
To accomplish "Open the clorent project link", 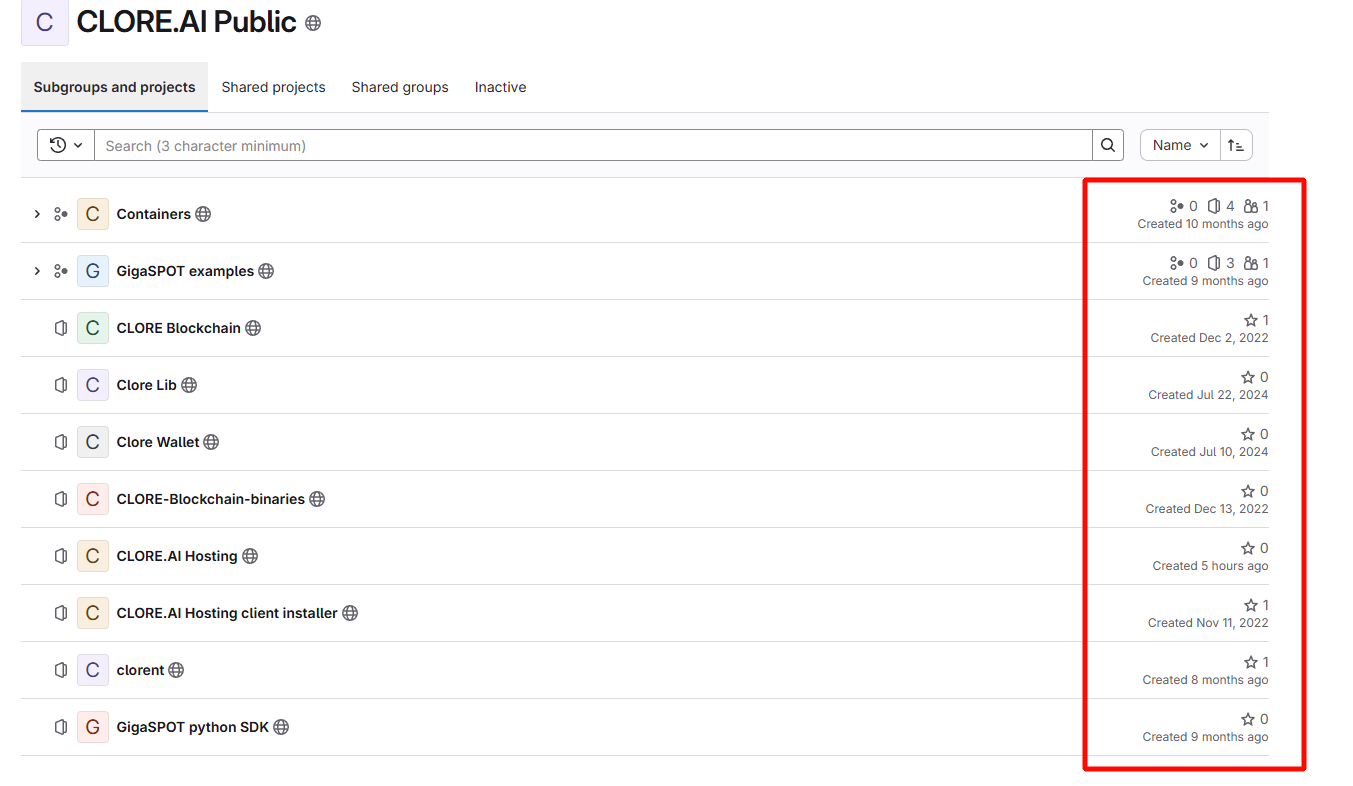I will [x=140, y=670].
